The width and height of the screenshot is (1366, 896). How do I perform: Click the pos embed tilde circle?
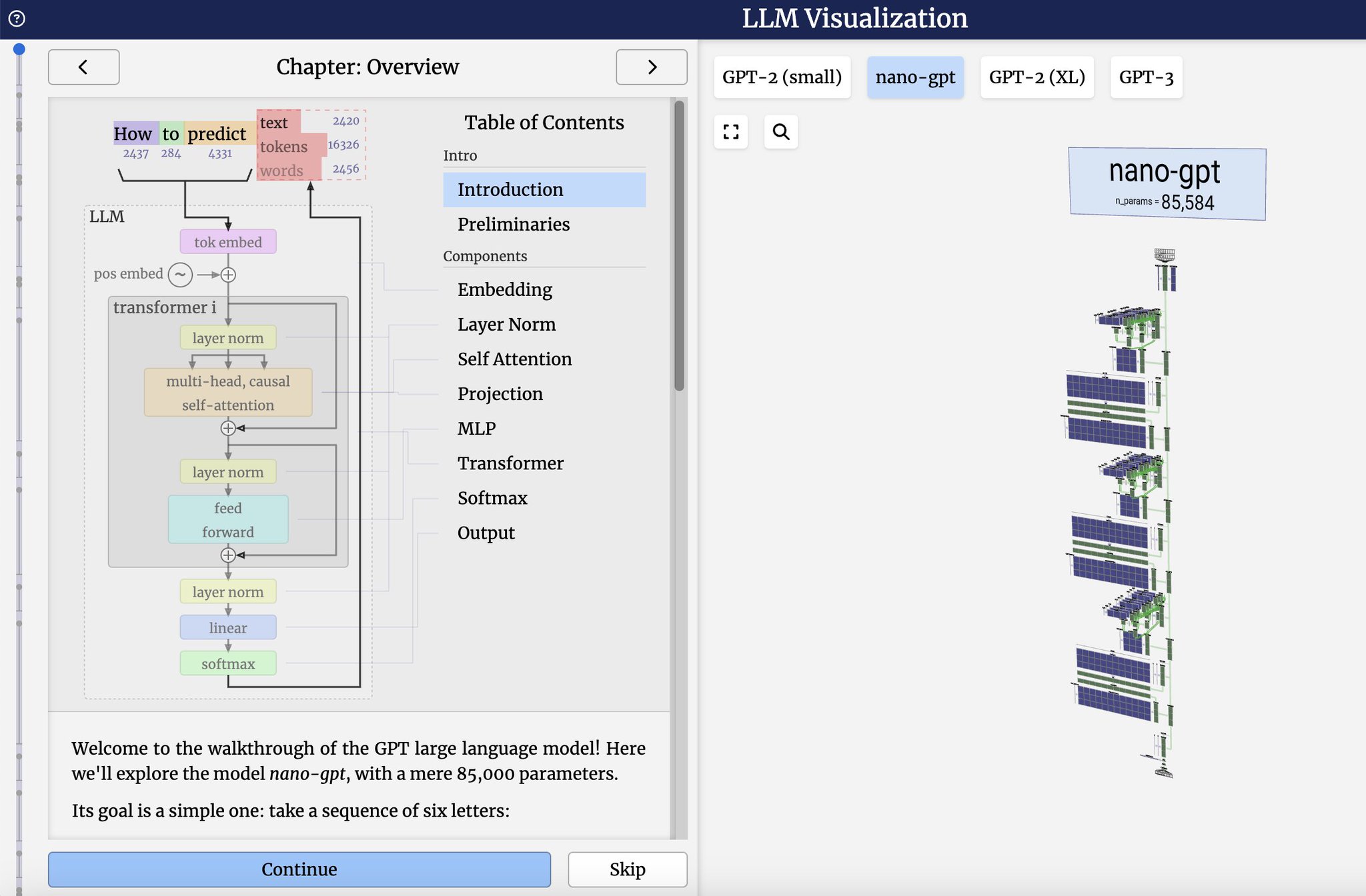(x=180, y=274)
